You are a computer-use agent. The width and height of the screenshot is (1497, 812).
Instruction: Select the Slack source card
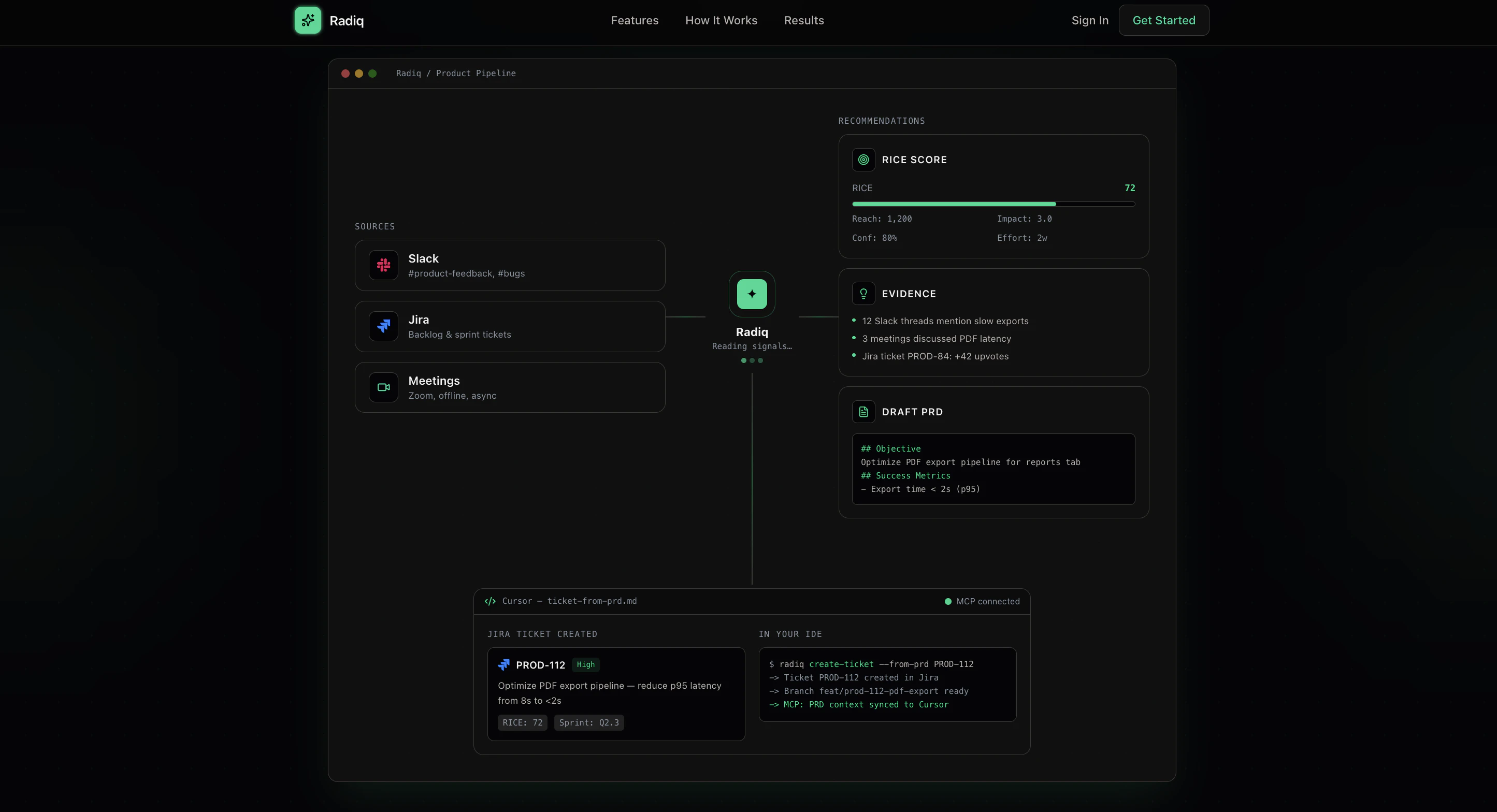point(510,266)
